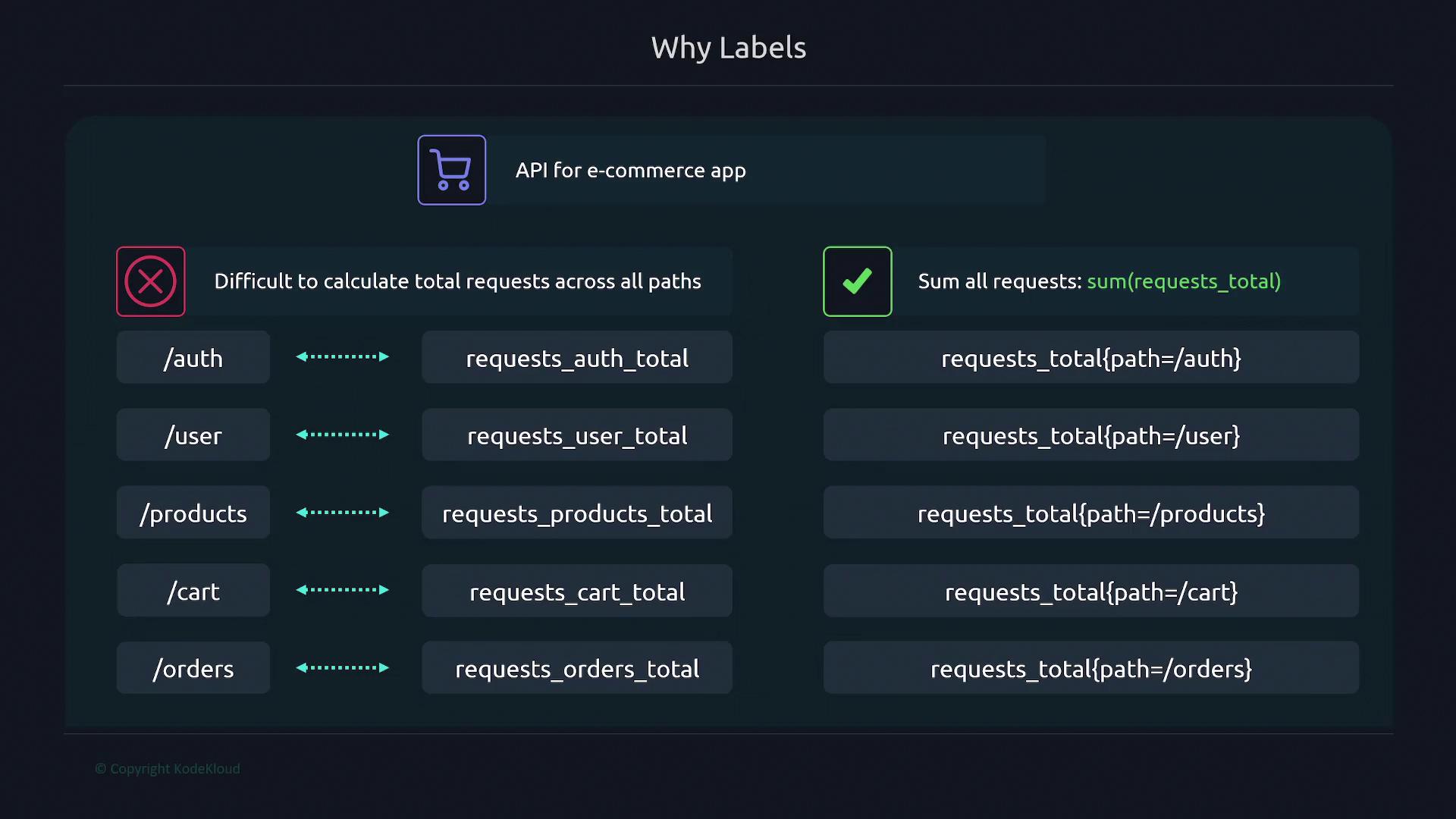Click the dotted arrow beside /orders
1456x819 pixels.
pyautogui.click(x=342, y=668)
